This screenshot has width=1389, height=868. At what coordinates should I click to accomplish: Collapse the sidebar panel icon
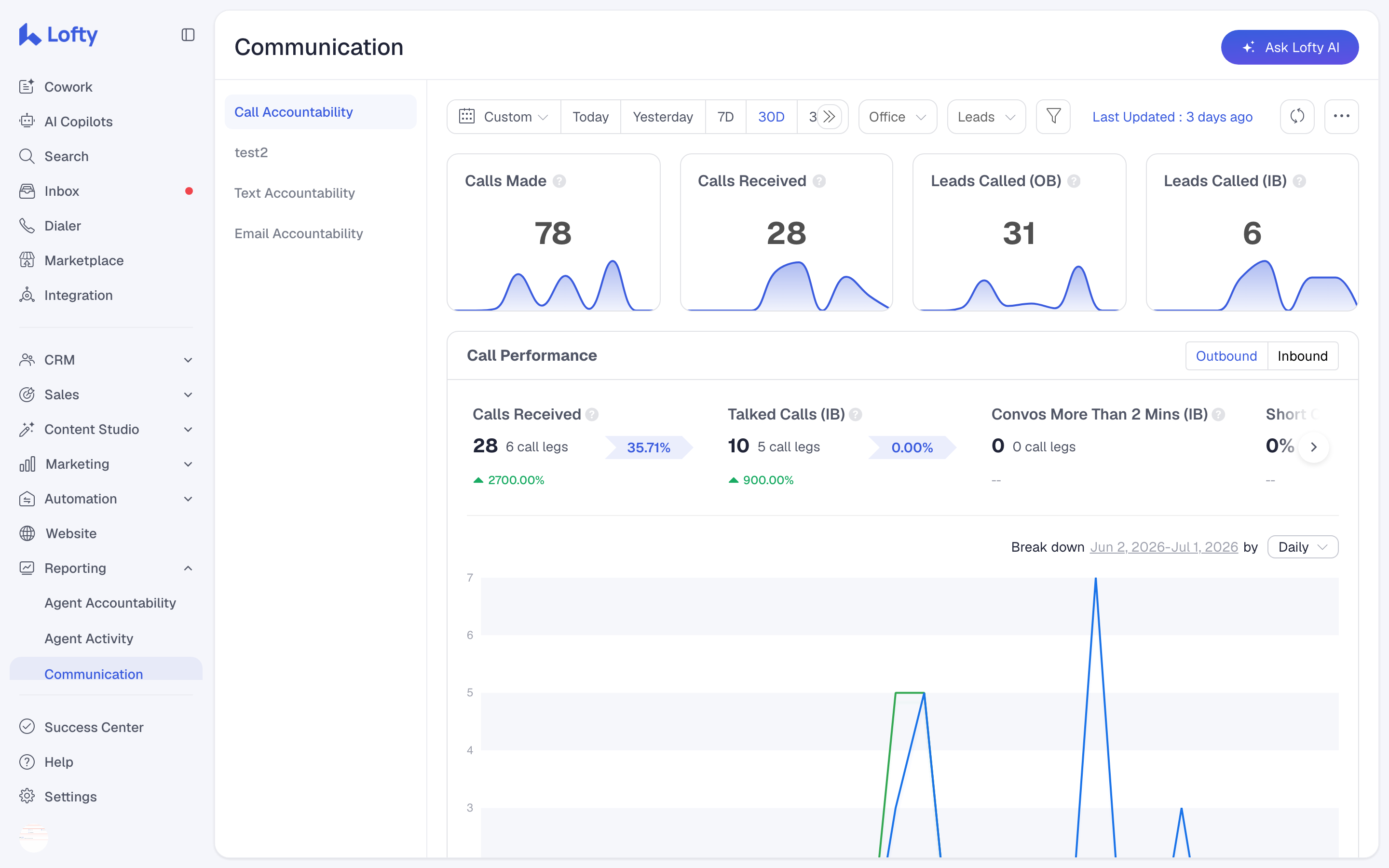point(188,35)
